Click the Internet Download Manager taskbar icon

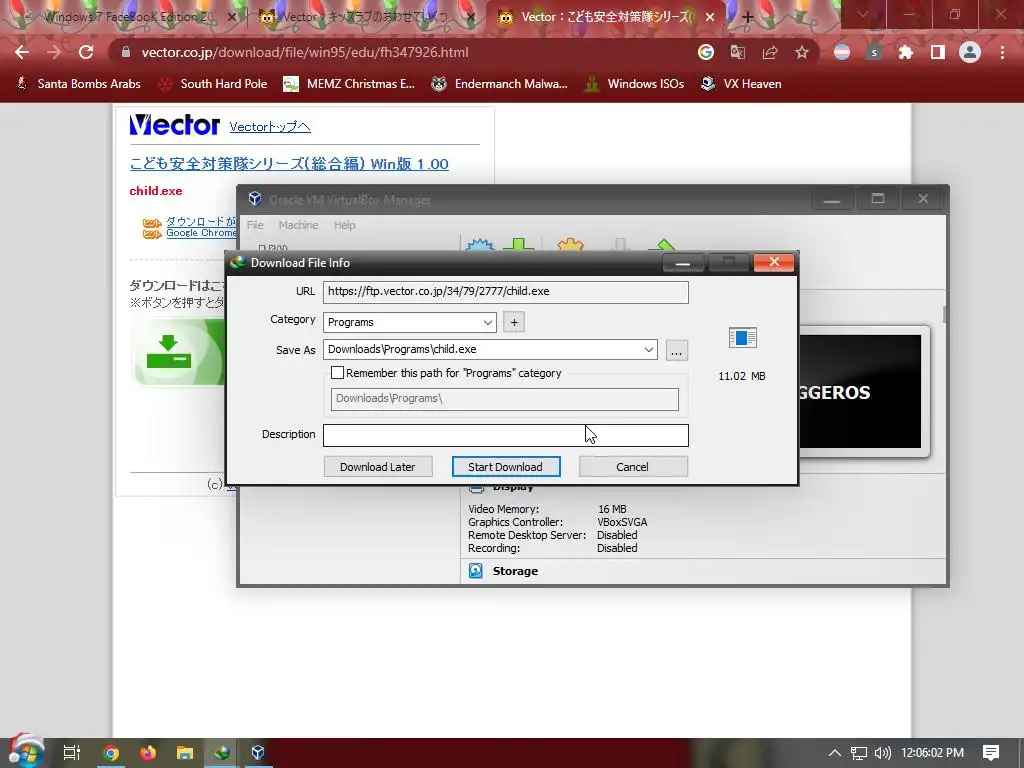point(221,753)
